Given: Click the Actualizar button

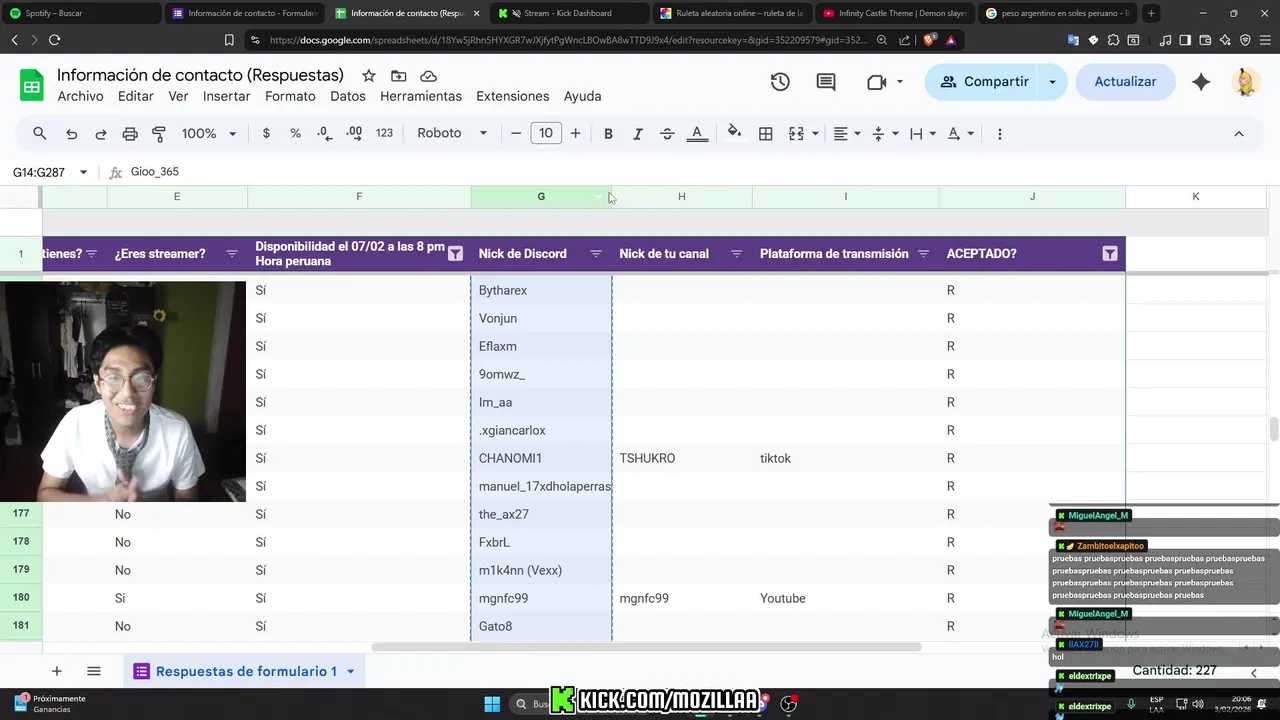Looking at the screenshot, I should [1125, 82].
